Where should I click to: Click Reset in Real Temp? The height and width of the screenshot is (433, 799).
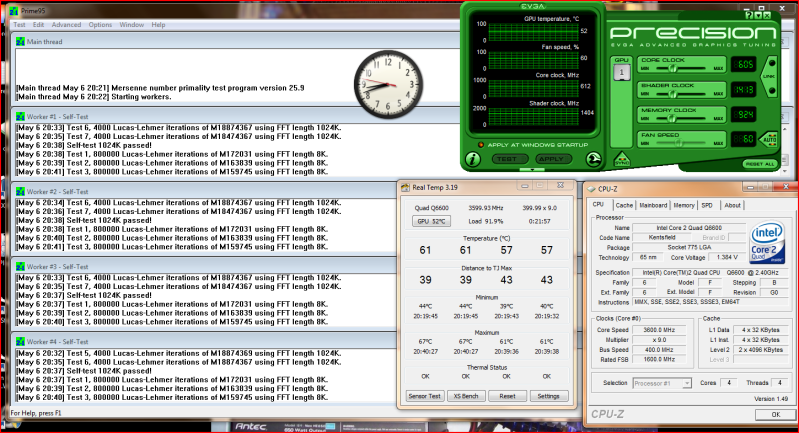click(507, 396)
